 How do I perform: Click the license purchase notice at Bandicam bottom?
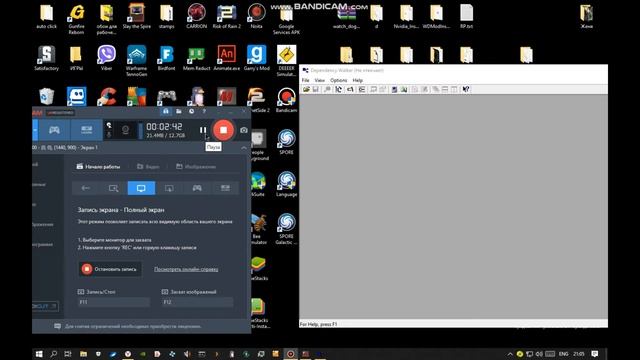[133, 327]
